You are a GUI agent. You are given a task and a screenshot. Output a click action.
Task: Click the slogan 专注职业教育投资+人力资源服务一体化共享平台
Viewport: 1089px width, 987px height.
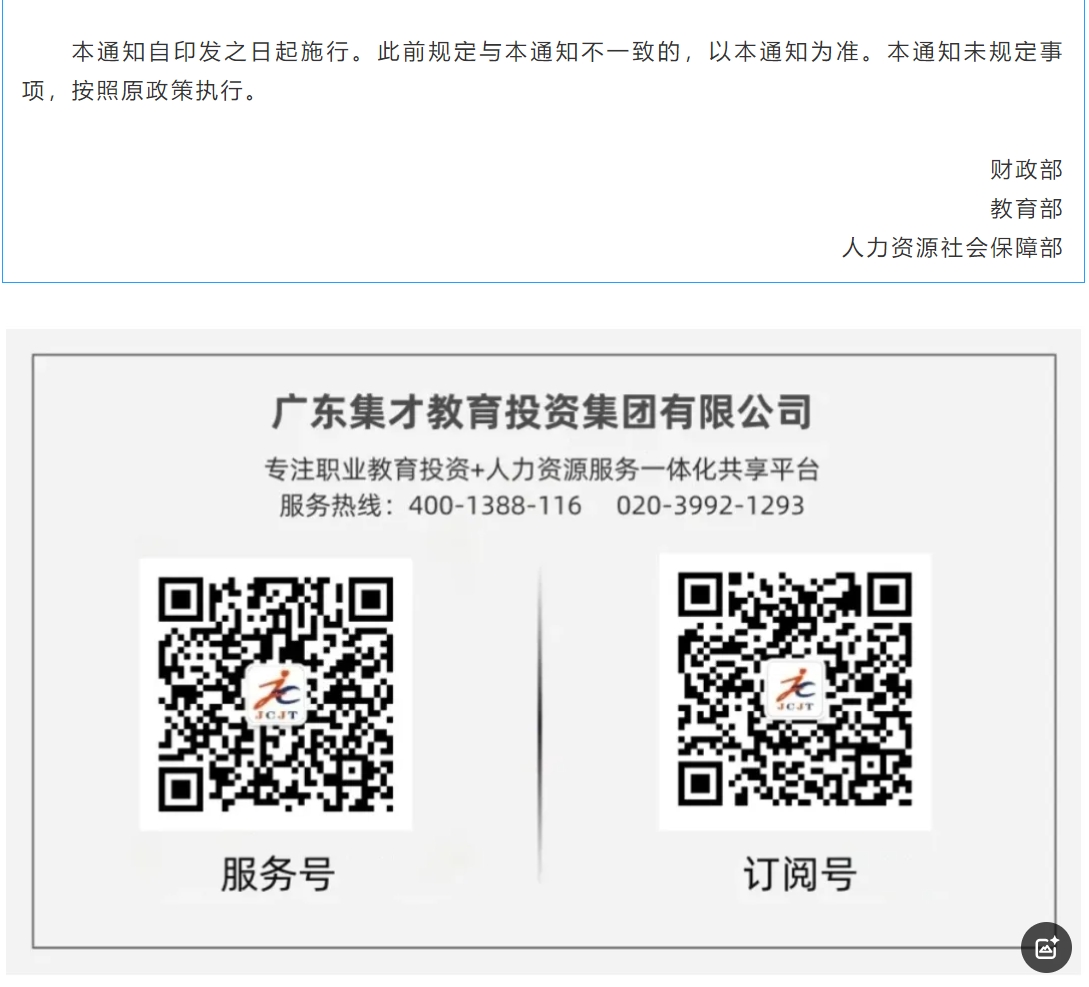(542, 470)
